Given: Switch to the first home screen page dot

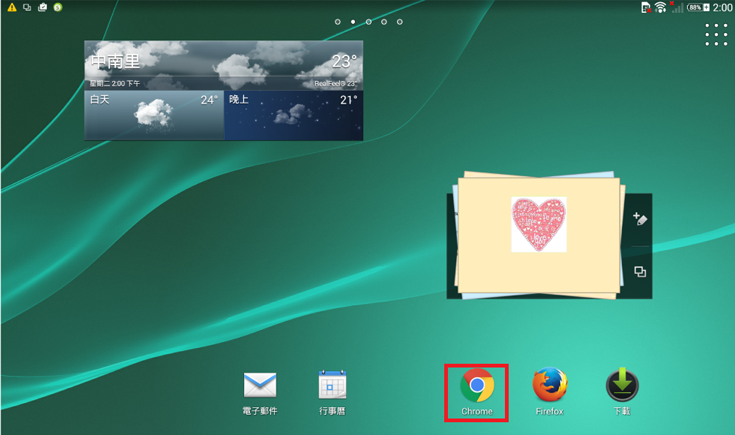Looking at the screenshot, I should 337,21.
